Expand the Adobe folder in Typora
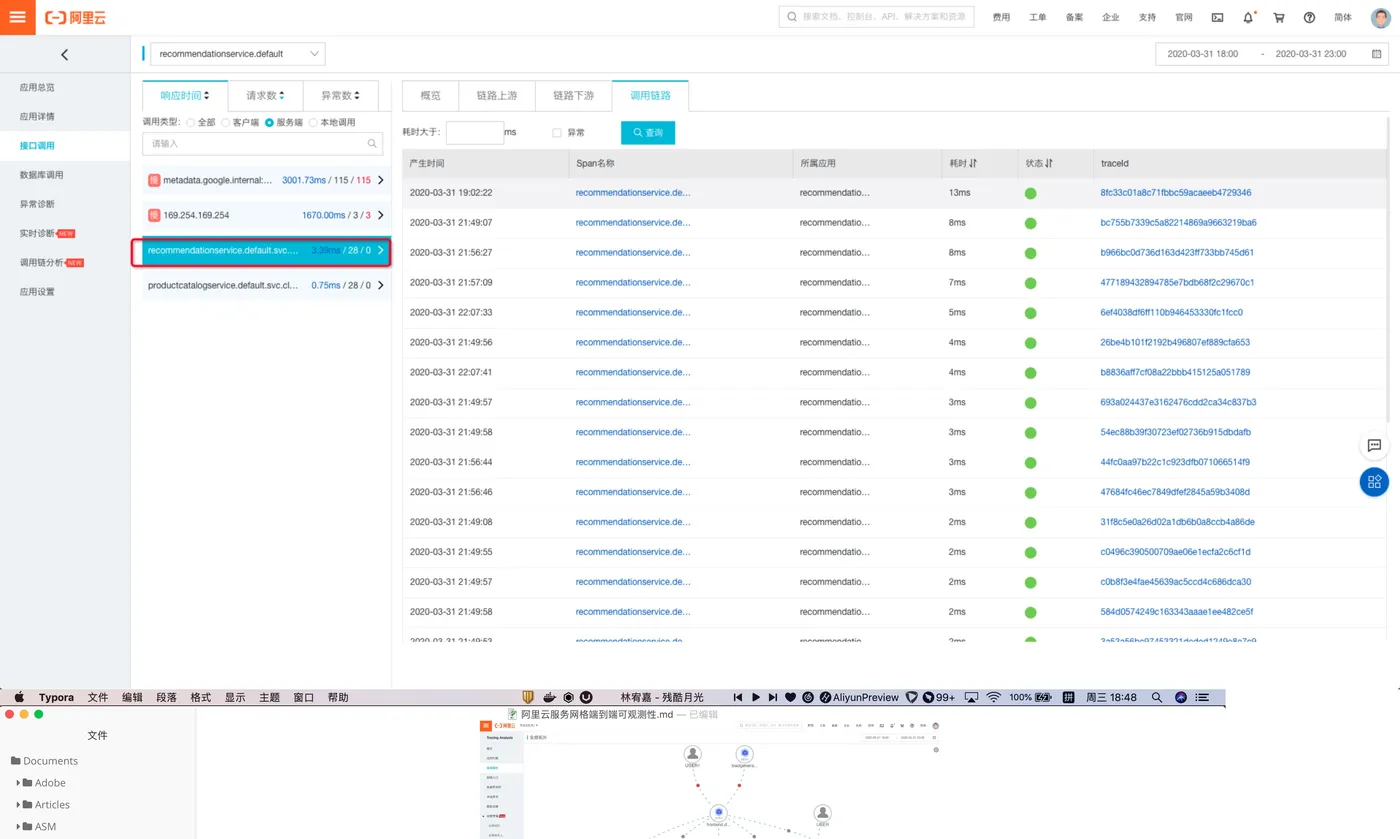The width and height of the screenshot is (1400, 839). tap(19, 783)
